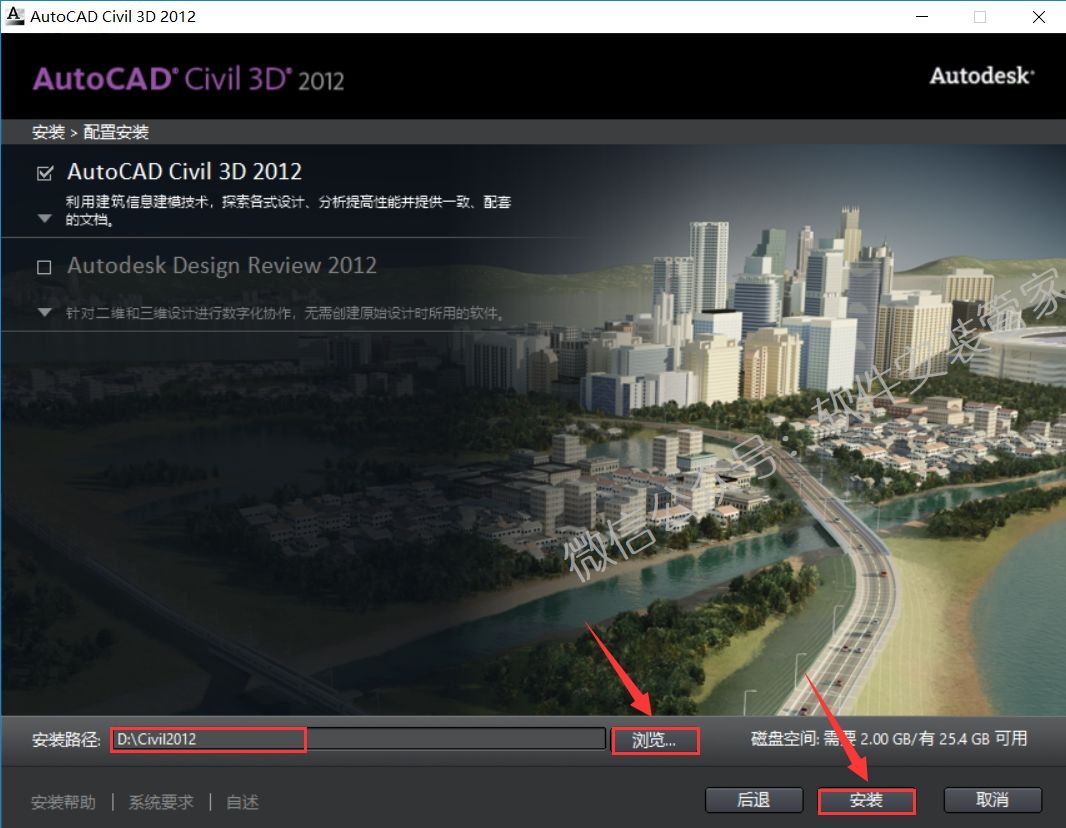
Task: Click the AutoCAD Civil 3D 2012 banner logo
Action: (x=188, y=79)
